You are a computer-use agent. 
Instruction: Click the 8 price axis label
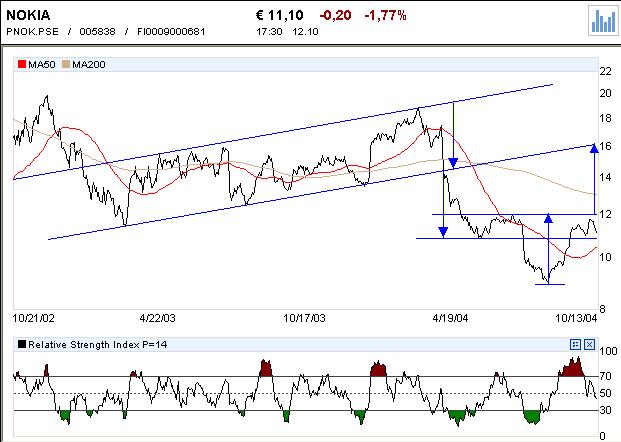602,309
